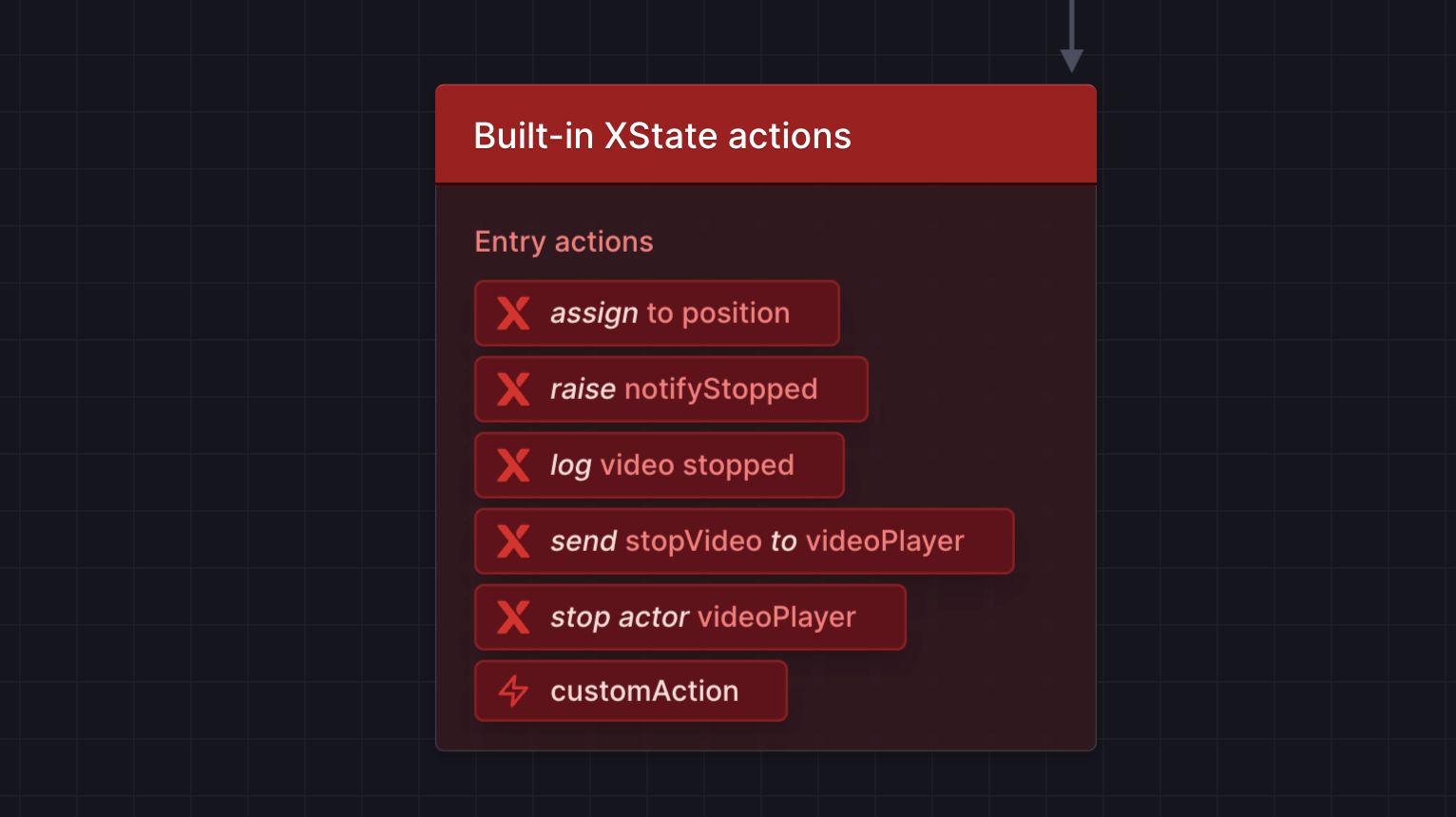1456x817 pixels.
Task: Click the XState icon beside log video stopped
Action: point(513,465)
